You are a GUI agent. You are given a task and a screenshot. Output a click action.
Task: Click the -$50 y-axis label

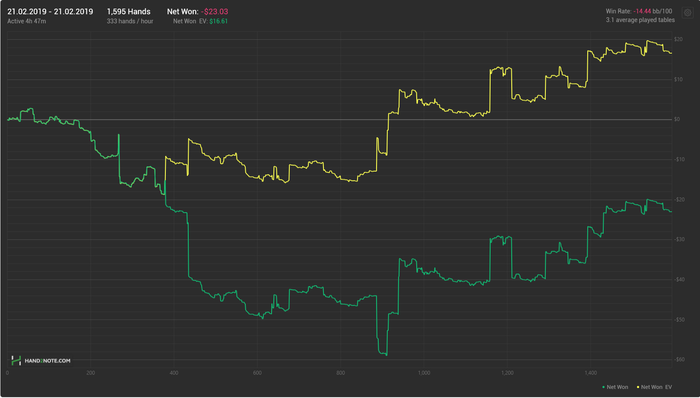click(x=679, y=319)
